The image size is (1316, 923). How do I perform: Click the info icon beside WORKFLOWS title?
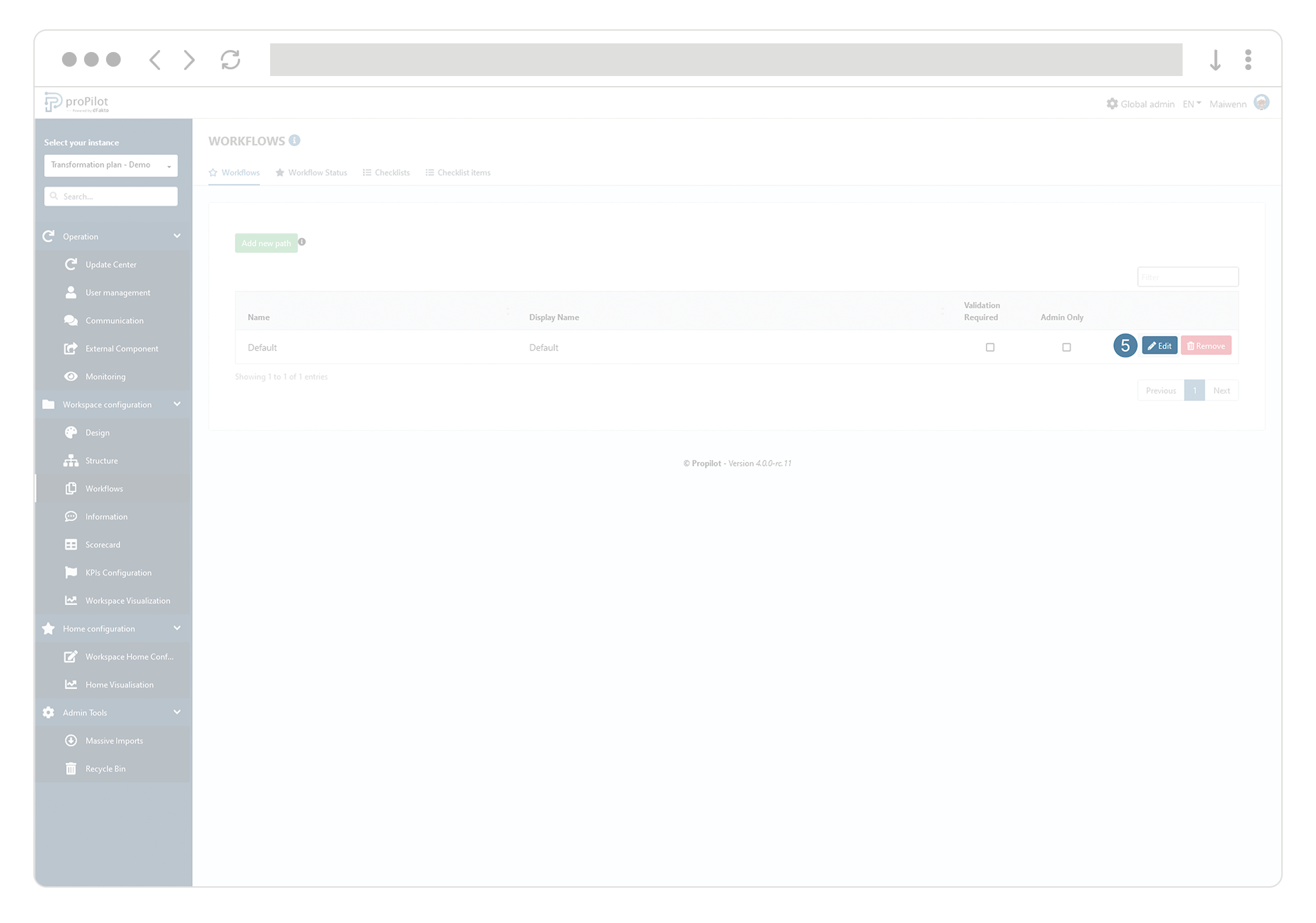tap(295, 140)
